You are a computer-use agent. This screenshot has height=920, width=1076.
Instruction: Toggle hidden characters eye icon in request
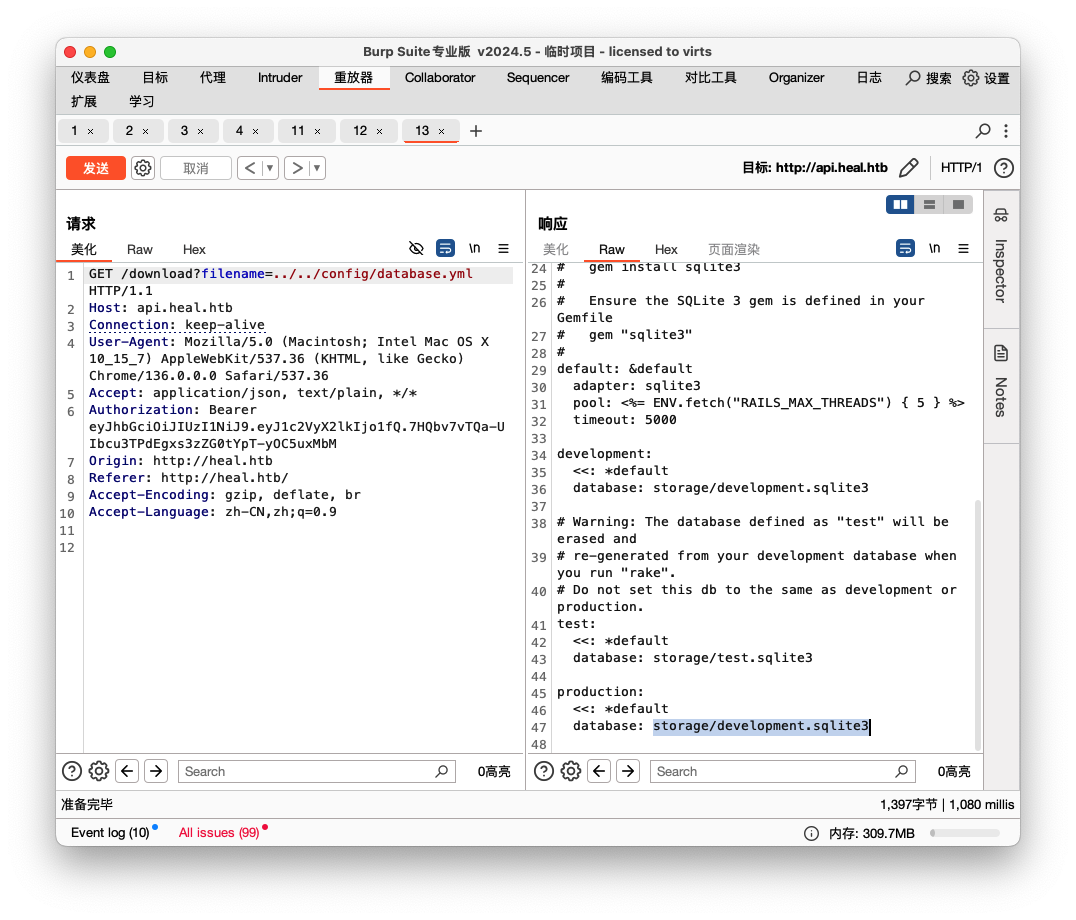[416, 248]
